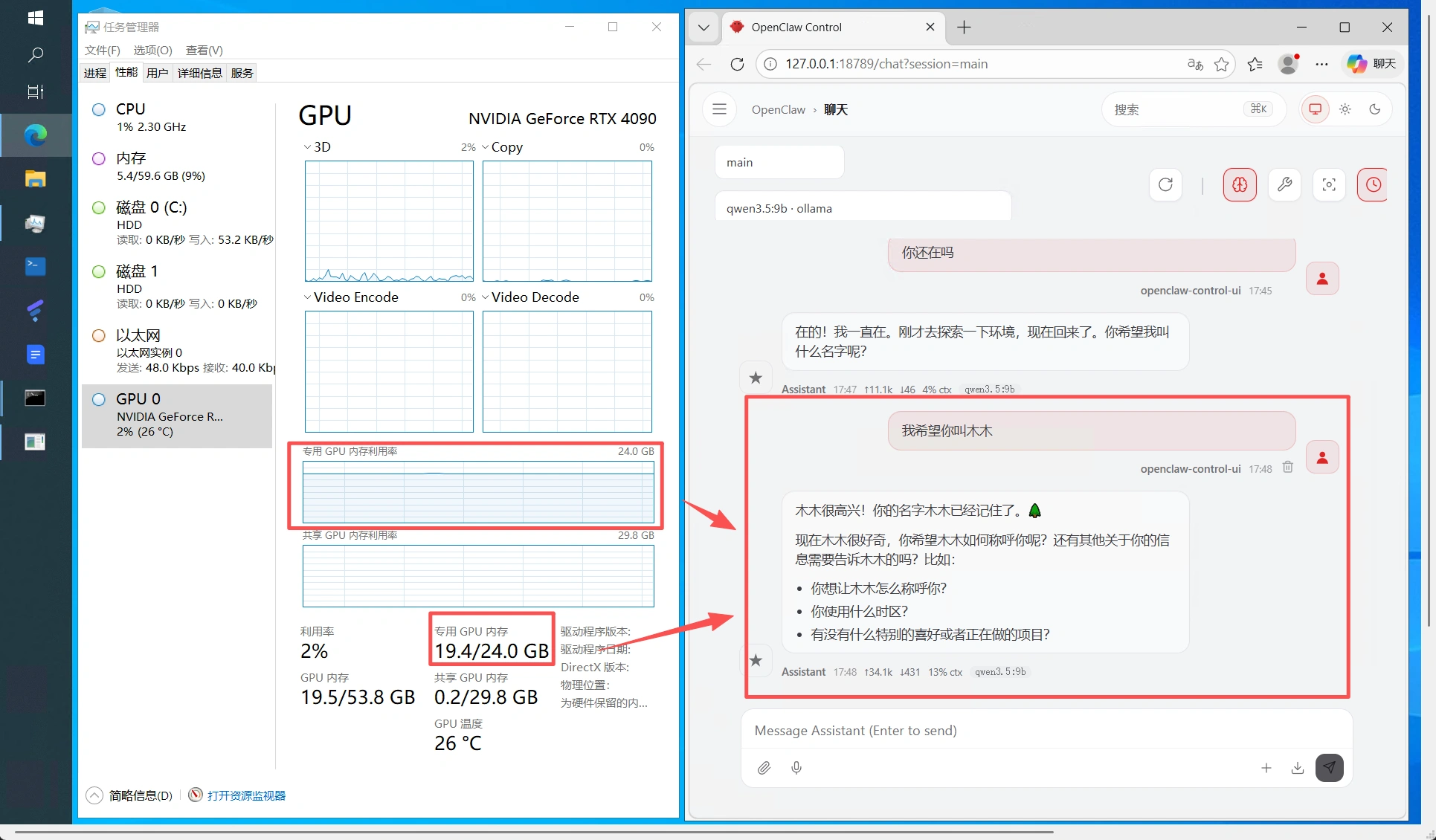
Task: Collapse OpenClaw sidebar with hamburger icon
Action: click(x=719, y=109)
